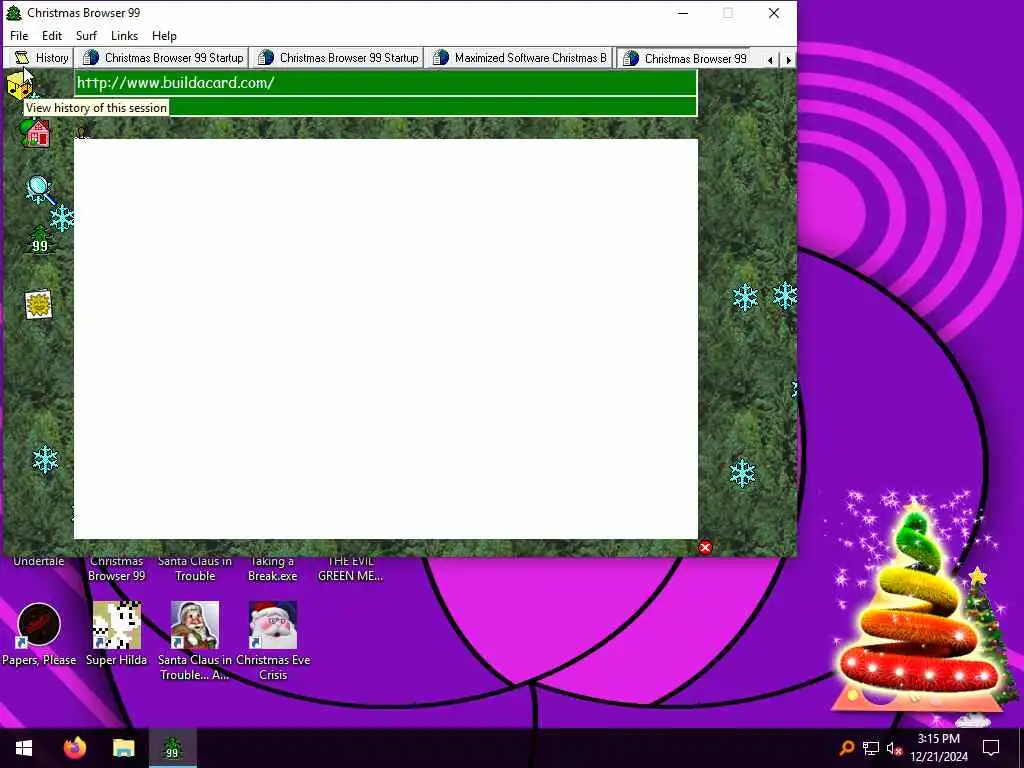The width and height of the screenshot is (1024, 768).
Task: Click the Taking a Break.exe desktop label
Action: pos(272,568)
